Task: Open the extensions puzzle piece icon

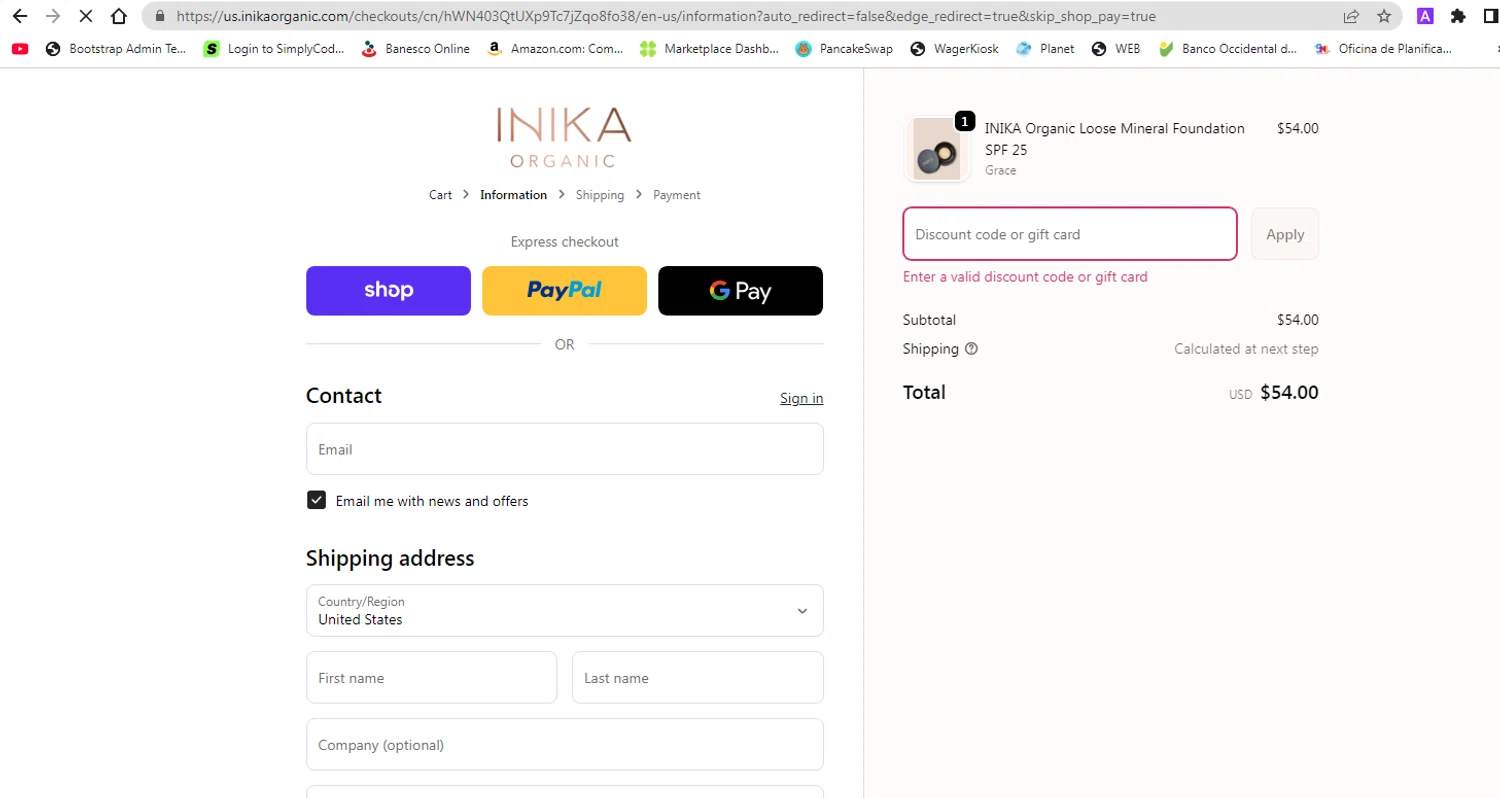Action: [1458, 16]
